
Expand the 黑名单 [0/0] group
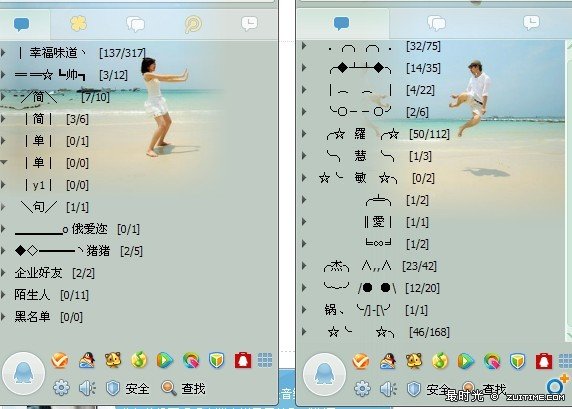(3, 316)
